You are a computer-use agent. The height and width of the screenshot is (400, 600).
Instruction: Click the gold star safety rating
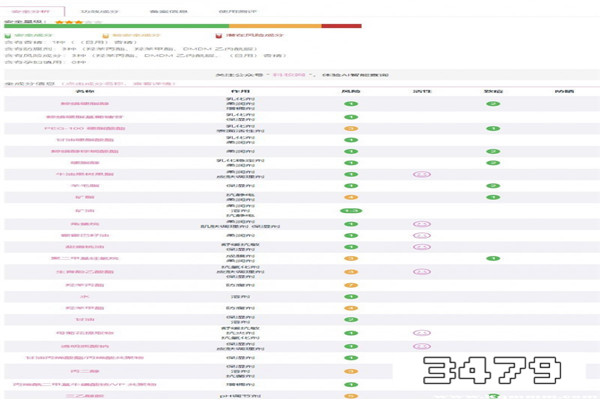(x=69, y=20)
